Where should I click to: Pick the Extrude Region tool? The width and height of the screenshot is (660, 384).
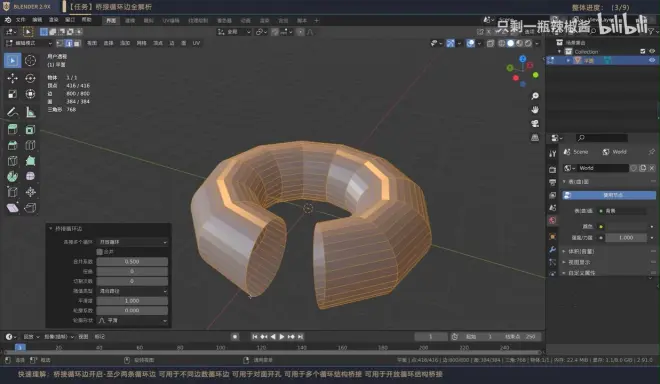coord(13,130)
